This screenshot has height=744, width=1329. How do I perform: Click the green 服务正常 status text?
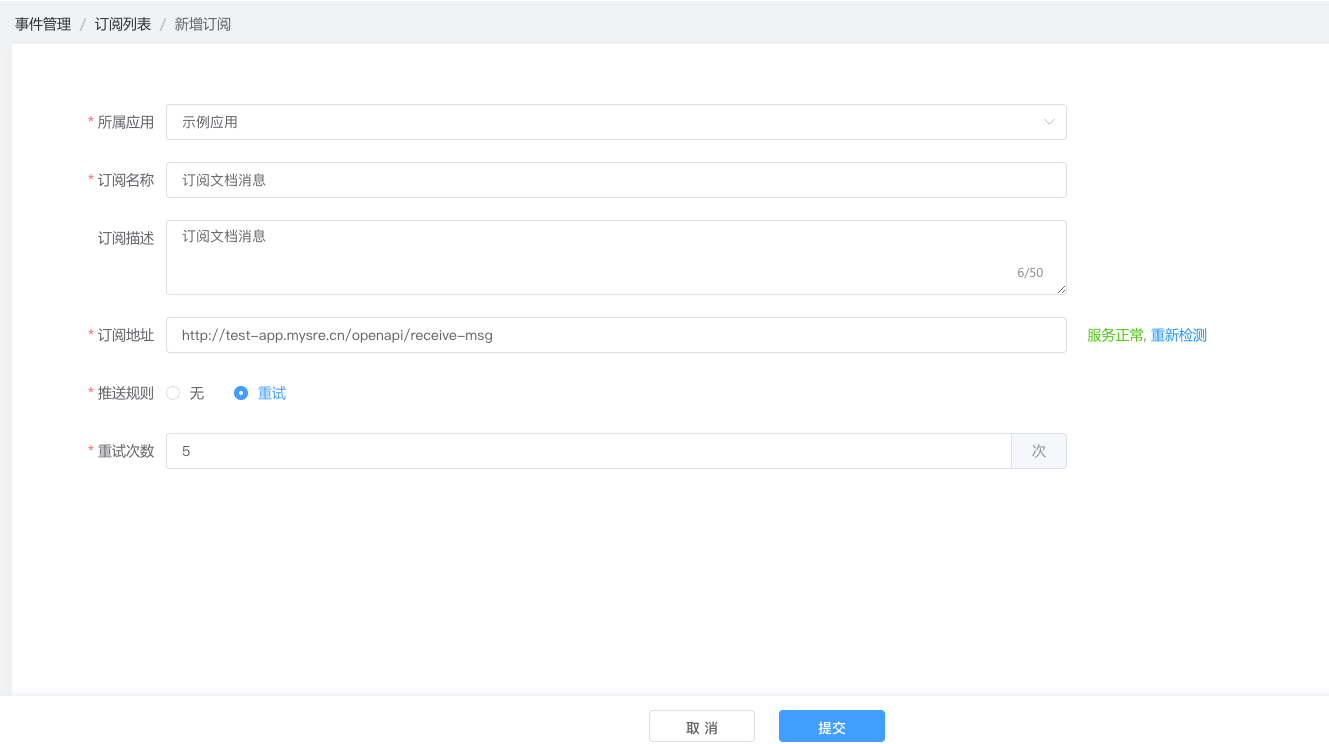click(1115, 336)
